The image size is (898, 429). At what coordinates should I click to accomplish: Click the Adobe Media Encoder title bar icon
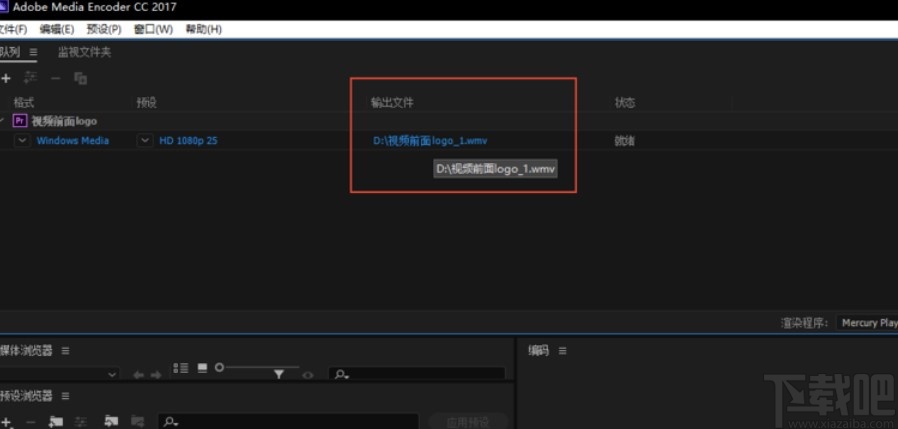[x=3, y=7]
